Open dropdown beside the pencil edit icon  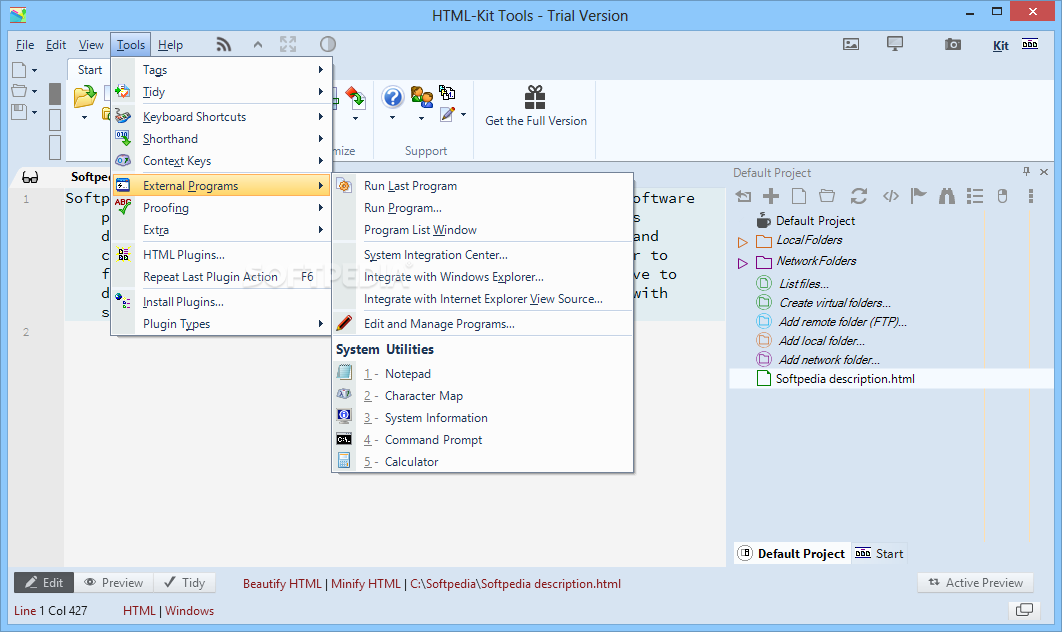click(463, 114)
